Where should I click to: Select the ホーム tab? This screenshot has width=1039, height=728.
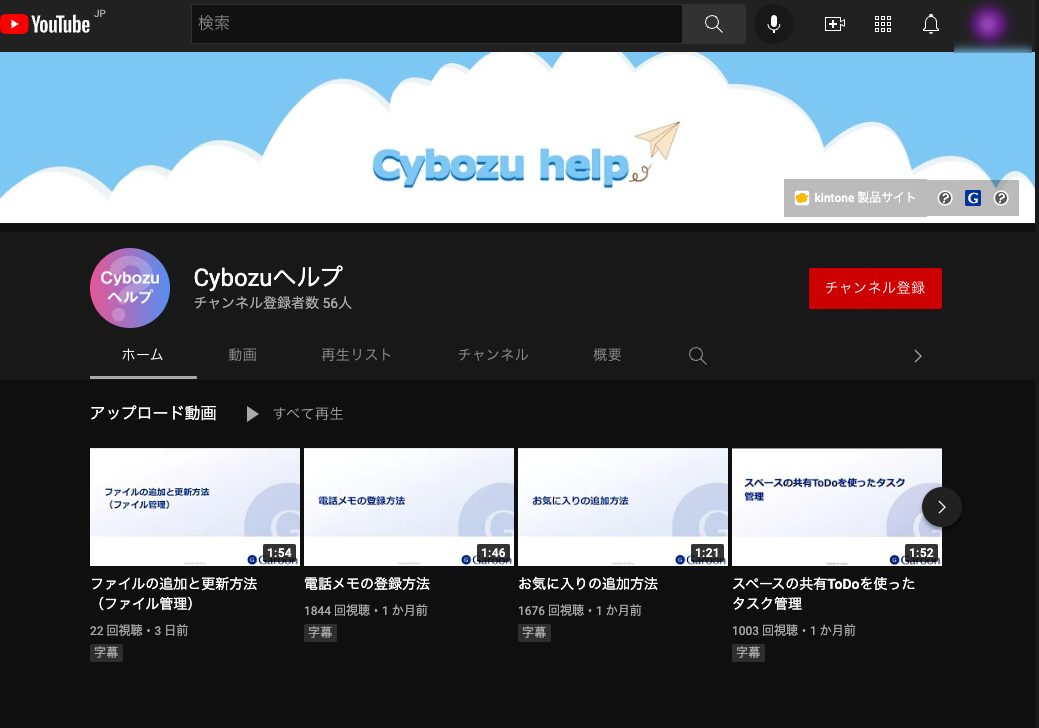pos(142,355)
